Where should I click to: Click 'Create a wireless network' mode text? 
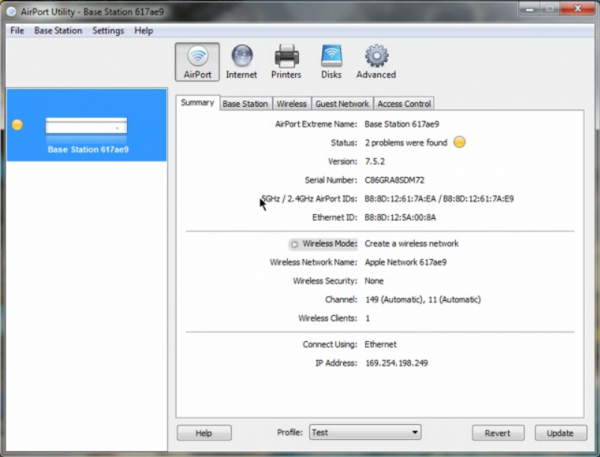(411, 244)
